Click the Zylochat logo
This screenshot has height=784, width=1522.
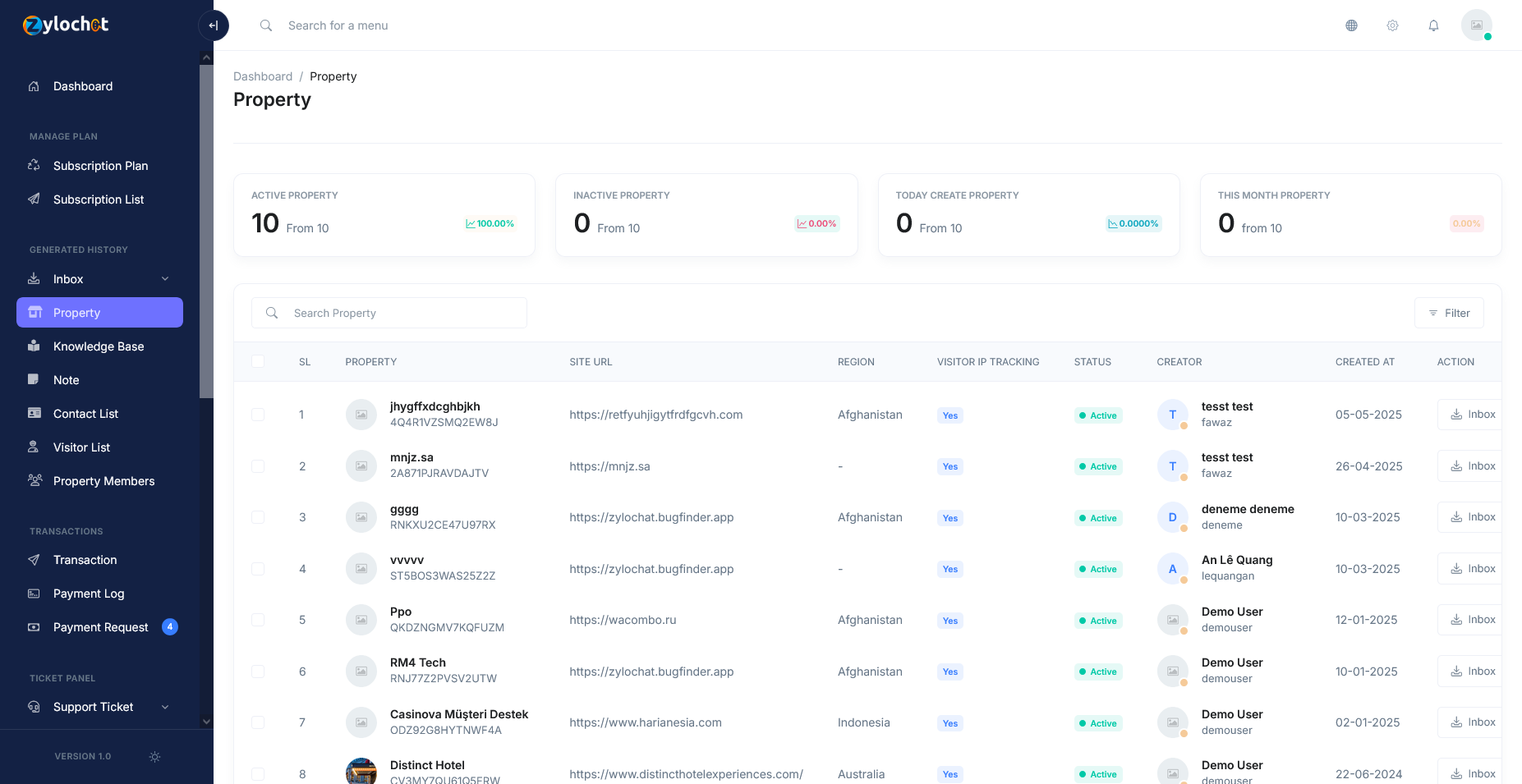coord(66,25)
